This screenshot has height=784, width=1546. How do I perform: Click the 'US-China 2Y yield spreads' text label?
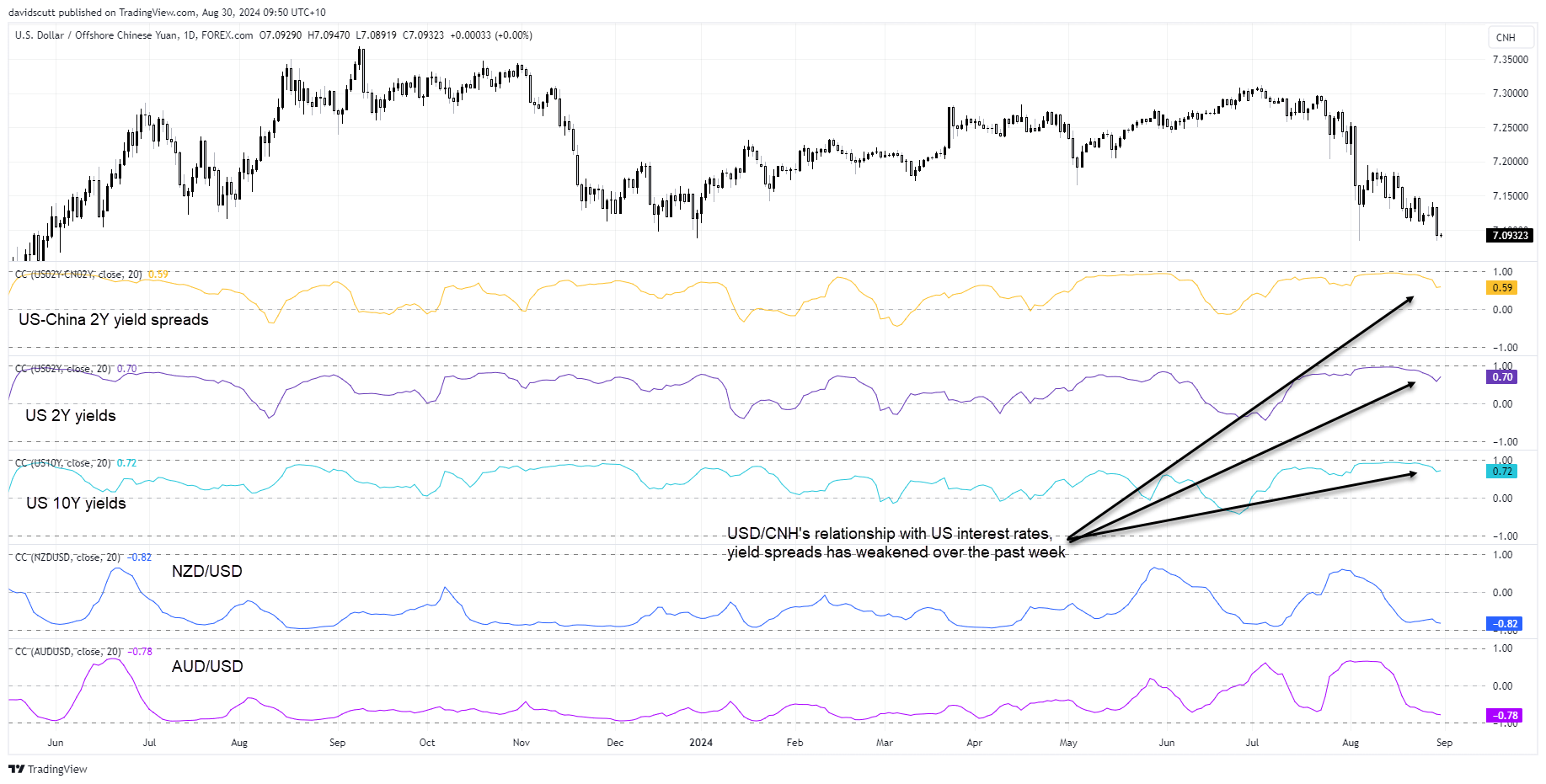[114, 320]
